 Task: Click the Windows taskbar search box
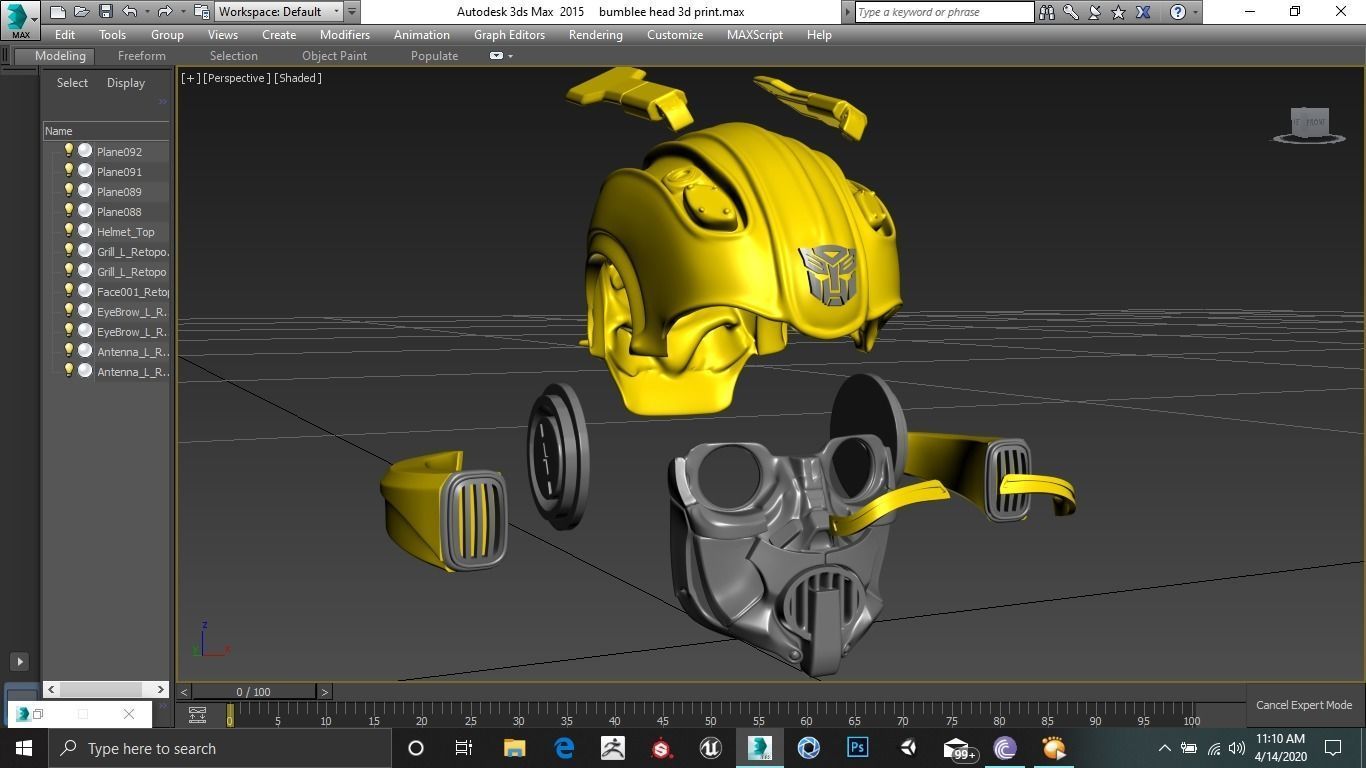(219, 748)
